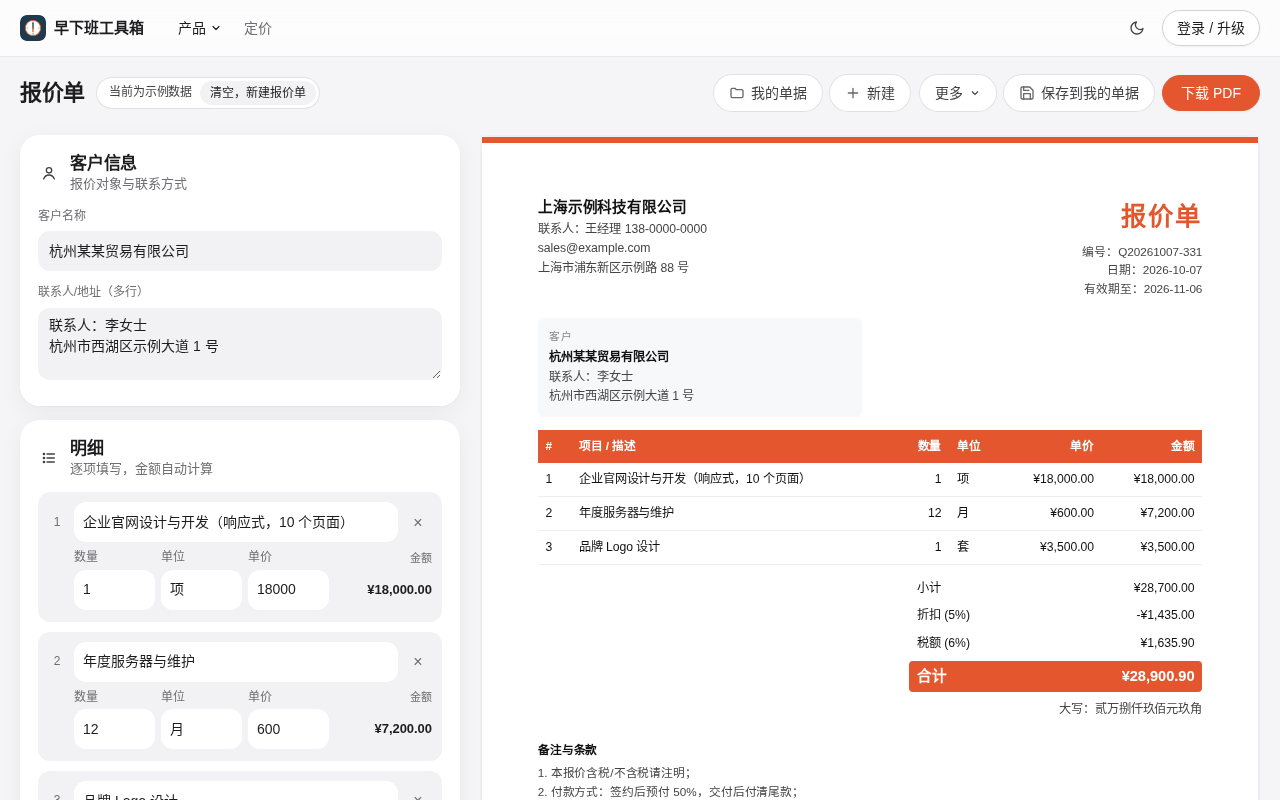
Task: Remove the 年度服务器与维护 line item
Action: click(x=418, y=662)
